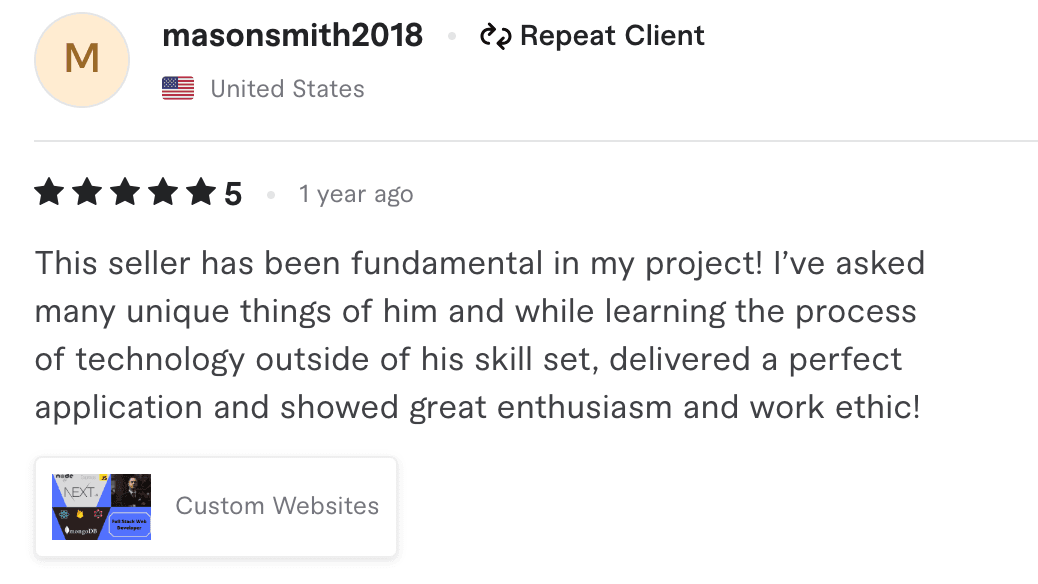Viewport: 1038px width, 584px height.
Task: Click the JS badge icon in the thumbnail
Action: click(103, 477)
